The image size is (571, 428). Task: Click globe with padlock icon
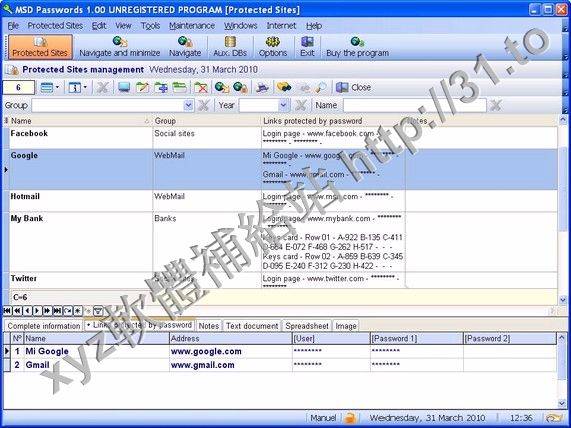240,87
